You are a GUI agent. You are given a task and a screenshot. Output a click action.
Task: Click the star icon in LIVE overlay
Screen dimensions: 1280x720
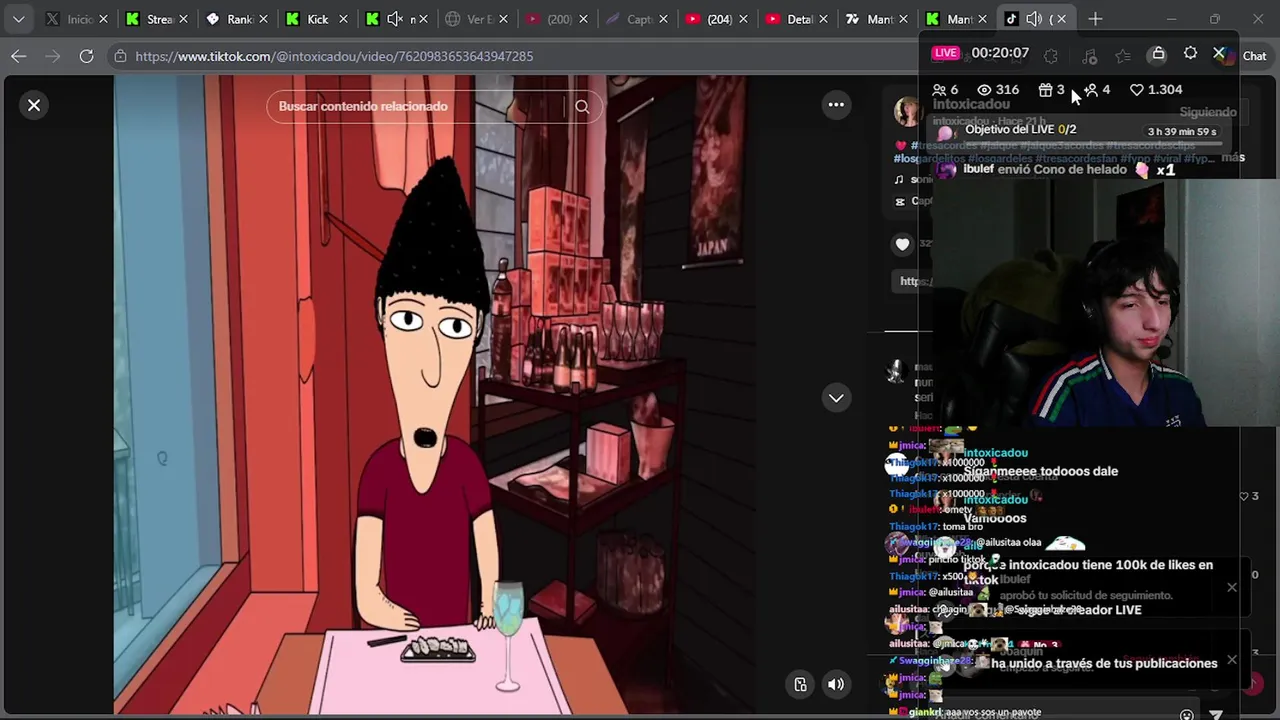pos(1123,55)
